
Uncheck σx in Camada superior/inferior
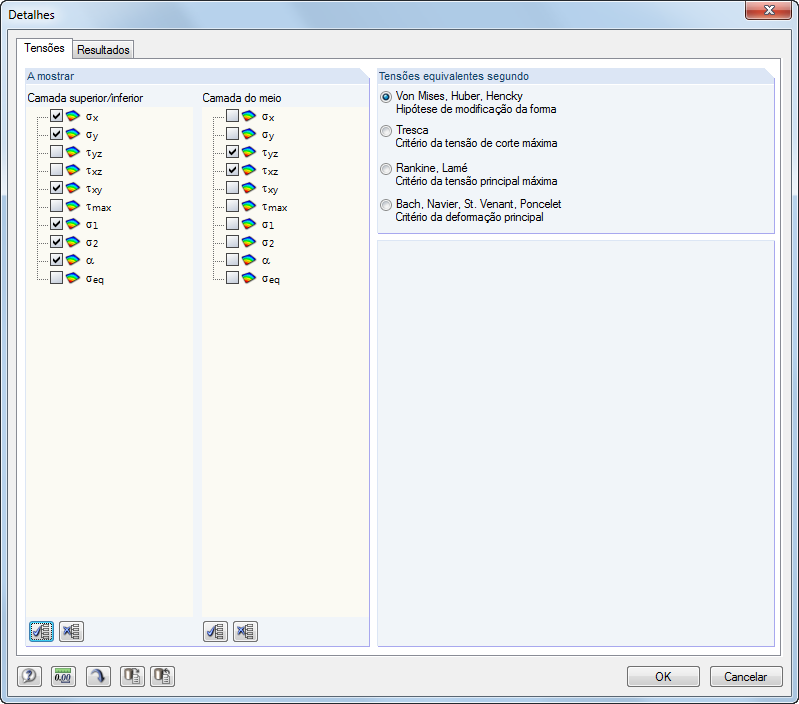pyautogui.click(x=57, y=116)
